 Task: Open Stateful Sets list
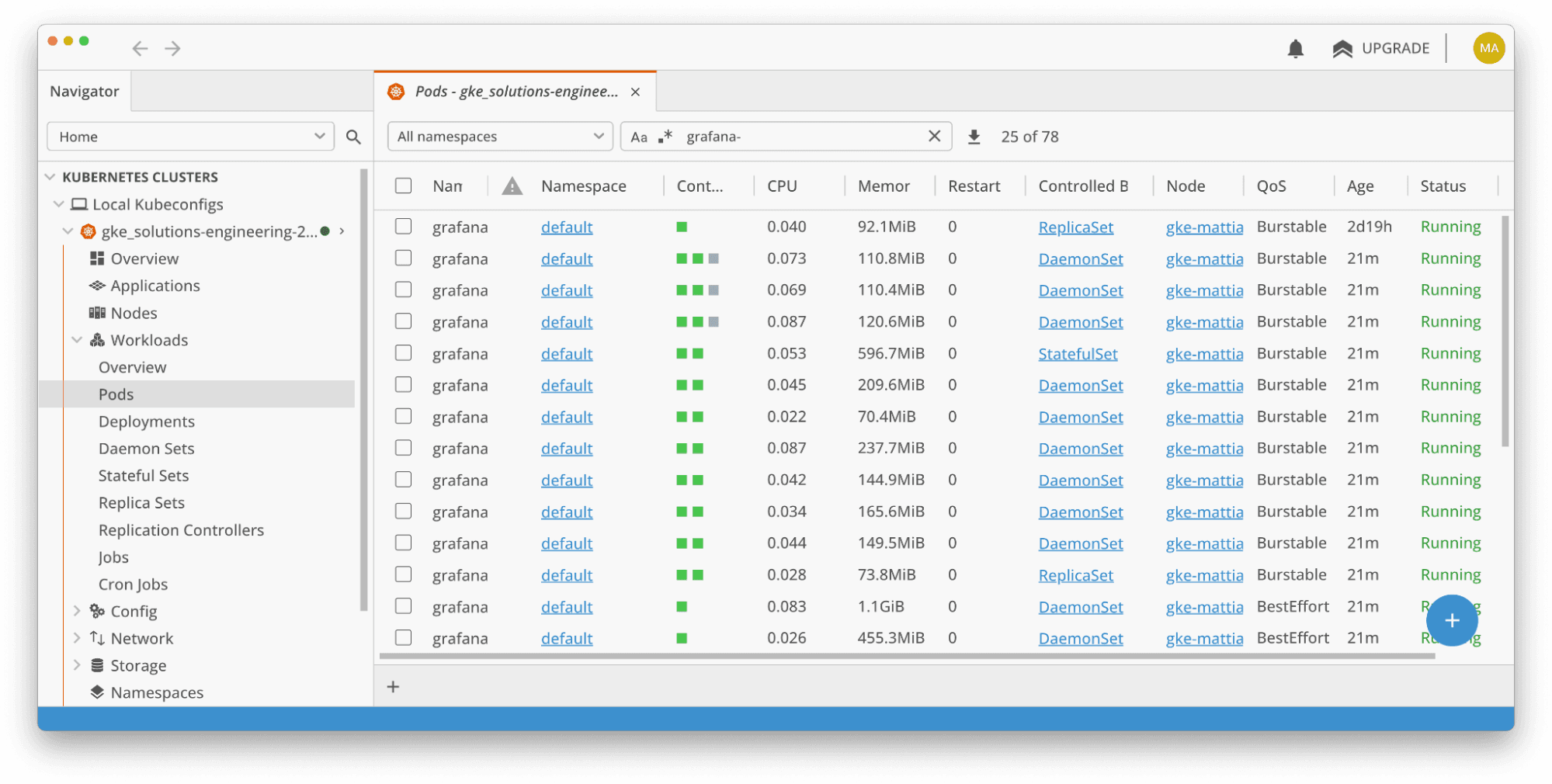144,476
